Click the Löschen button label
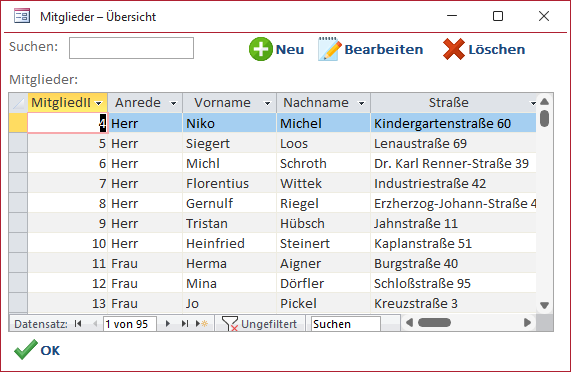The image size is (571, 372). (x=497, y=50)
